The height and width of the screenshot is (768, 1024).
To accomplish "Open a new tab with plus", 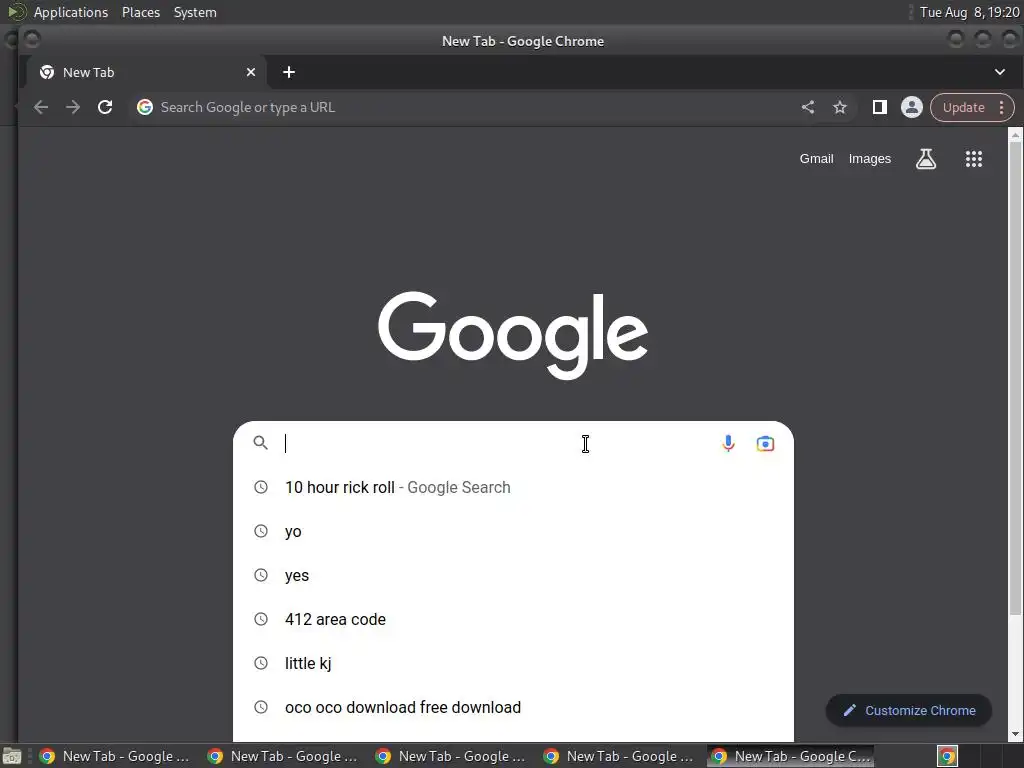I will pos(289,72).
